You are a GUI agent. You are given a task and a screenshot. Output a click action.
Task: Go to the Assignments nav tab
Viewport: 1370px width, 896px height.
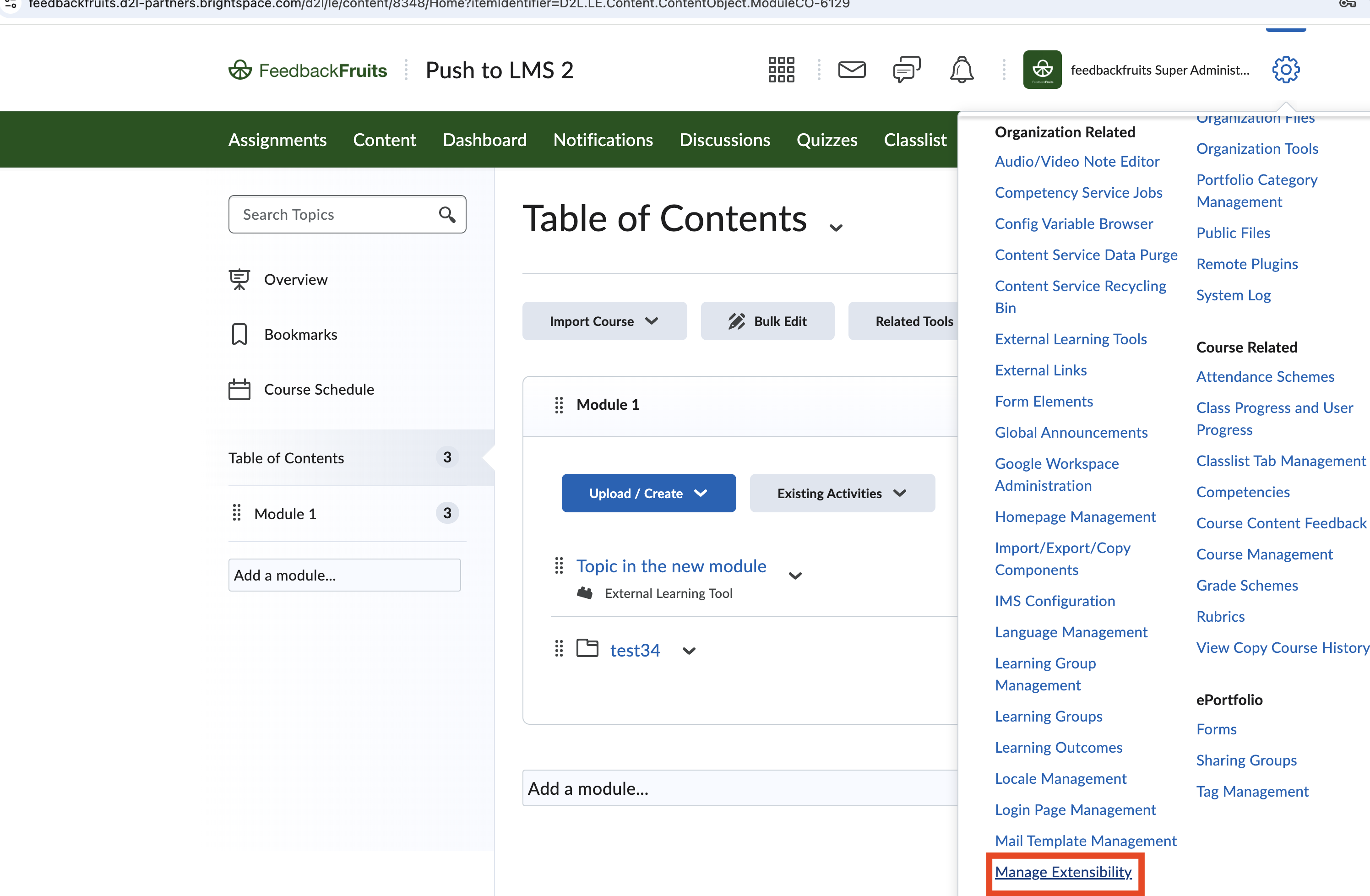277,140
